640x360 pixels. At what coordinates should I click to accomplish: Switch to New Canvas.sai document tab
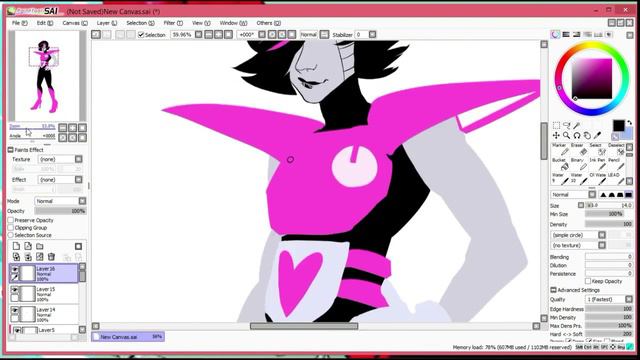point(128,337)
